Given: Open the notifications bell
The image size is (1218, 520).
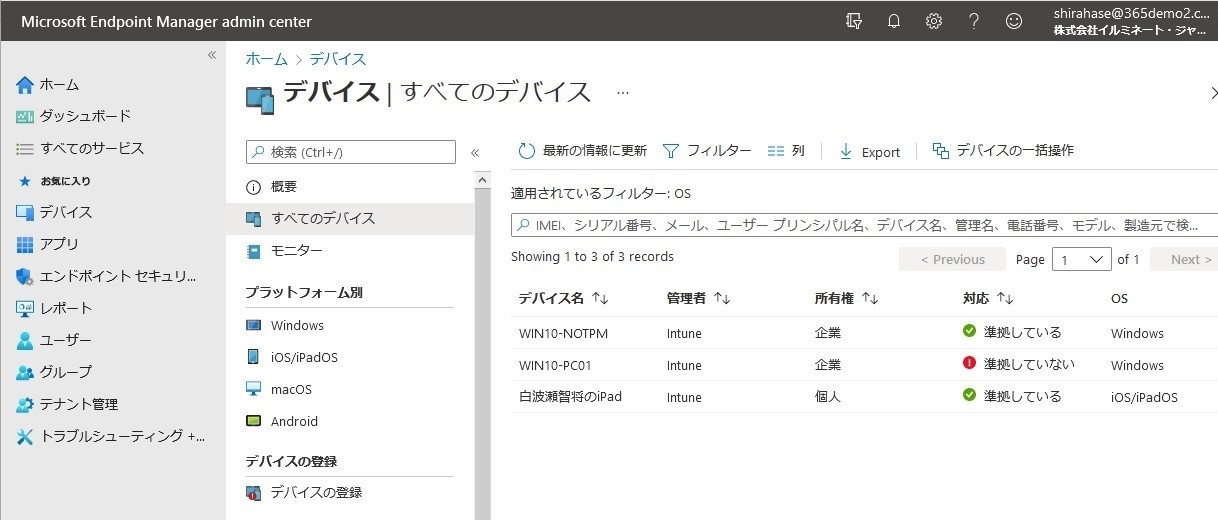Looking at the screenshot, I should point(893,21).
